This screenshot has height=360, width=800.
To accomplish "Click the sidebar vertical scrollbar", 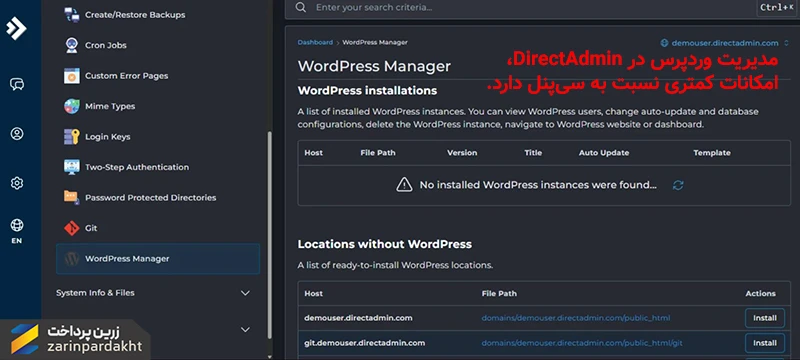I will (x=269, y=235).
